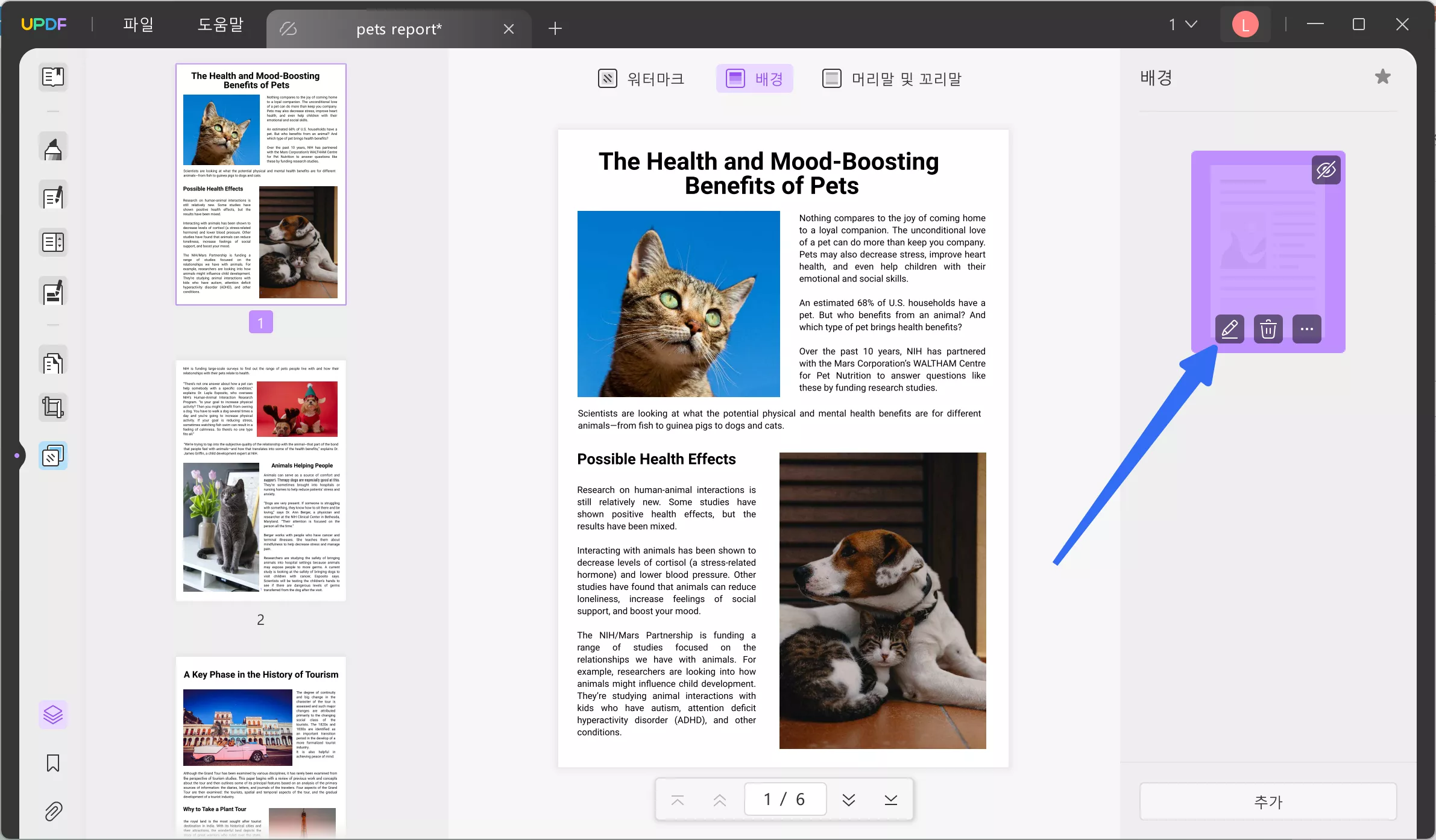Expand the left sidebar with the purple dot handle
The width and height of the screenshot is (1436, 840).
17,456
